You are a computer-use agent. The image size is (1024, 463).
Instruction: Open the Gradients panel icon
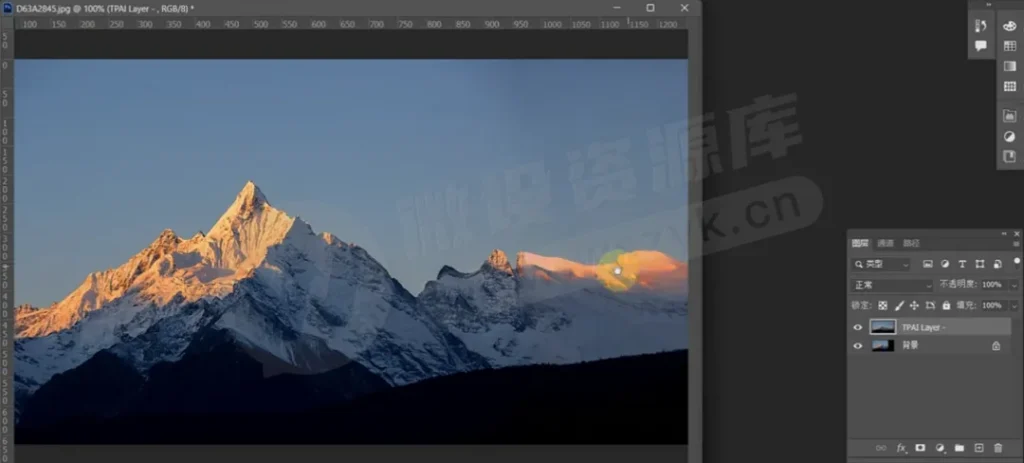point(1010,66)
